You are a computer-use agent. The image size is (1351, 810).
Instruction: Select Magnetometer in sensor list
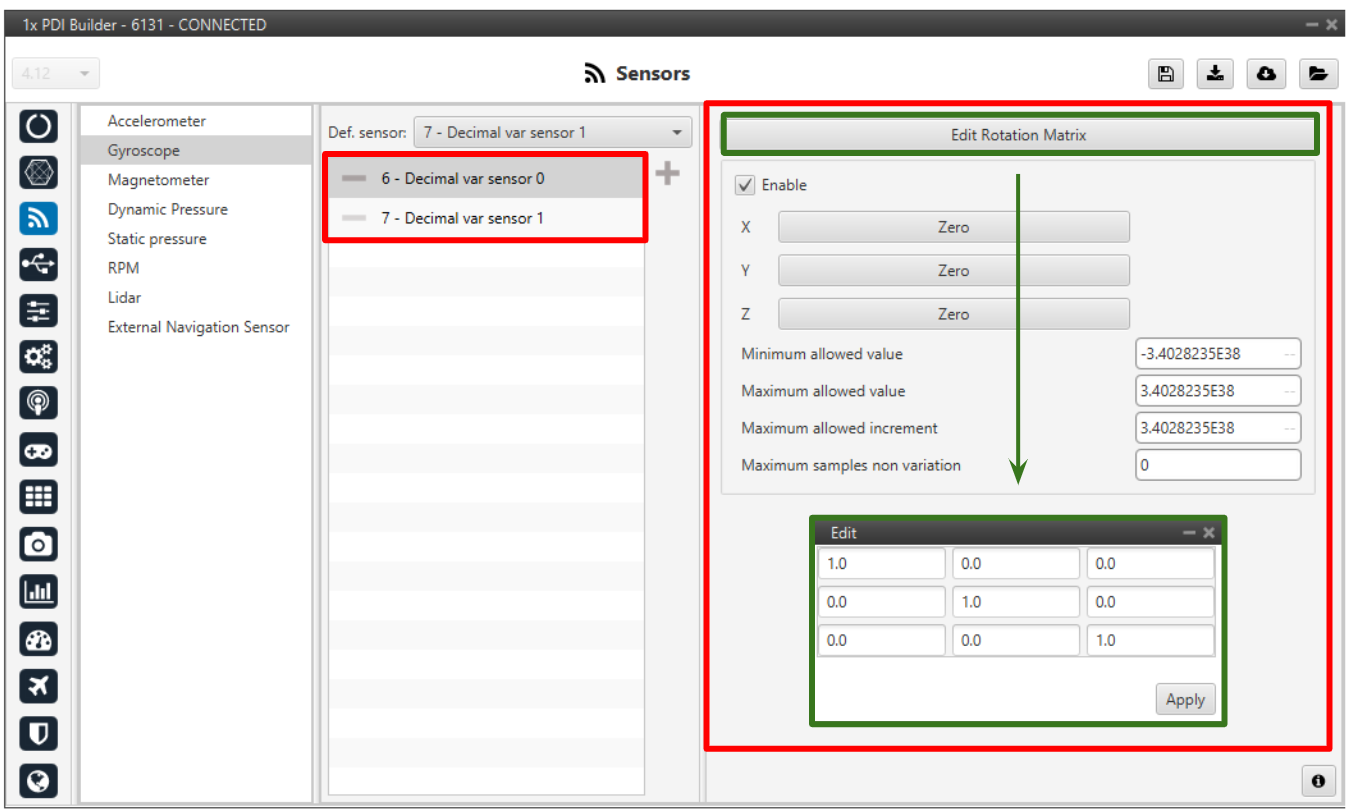pyautogui.click(x=158, y=180)
